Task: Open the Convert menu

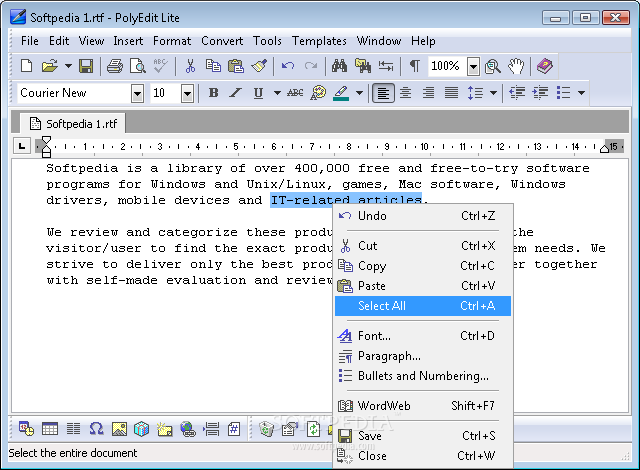Action: (x=222, y=41)
